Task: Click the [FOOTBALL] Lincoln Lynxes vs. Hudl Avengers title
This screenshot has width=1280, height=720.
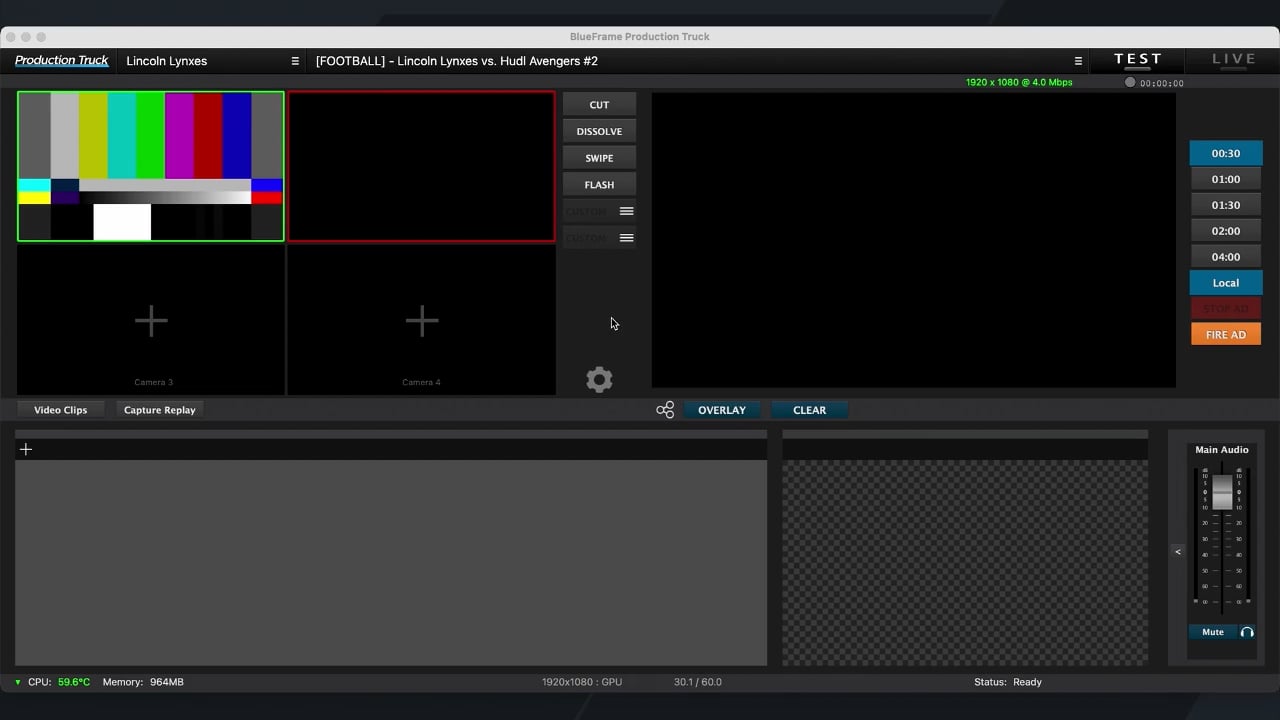Action: (x=457, y=61)
